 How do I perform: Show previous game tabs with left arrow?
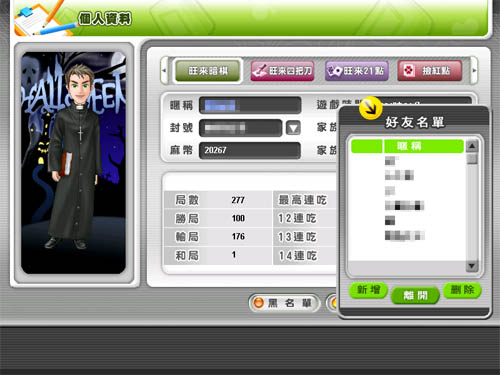164,70
